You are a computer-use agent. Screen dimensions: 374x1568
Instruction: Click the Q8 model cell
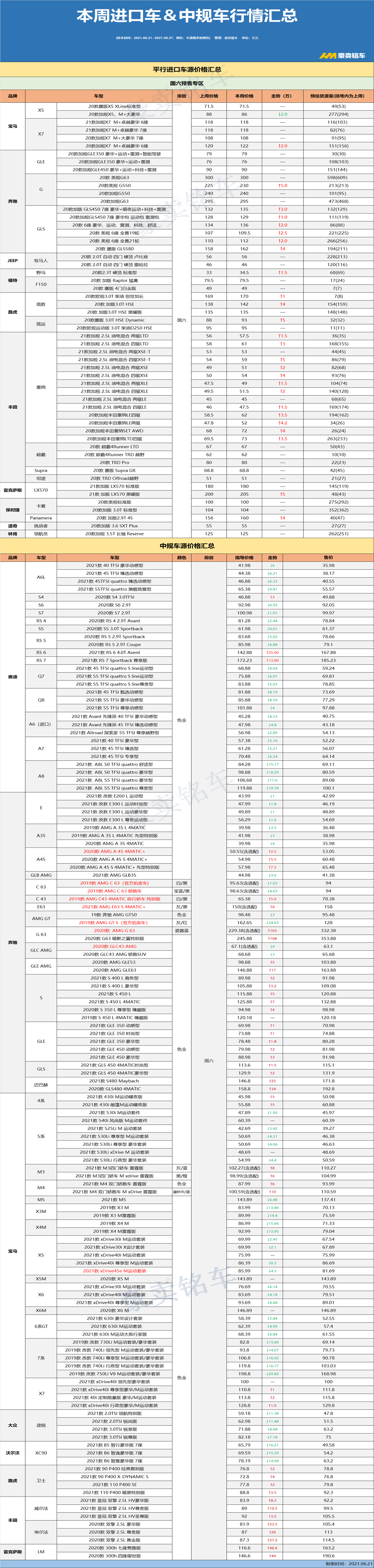[41, 700]
